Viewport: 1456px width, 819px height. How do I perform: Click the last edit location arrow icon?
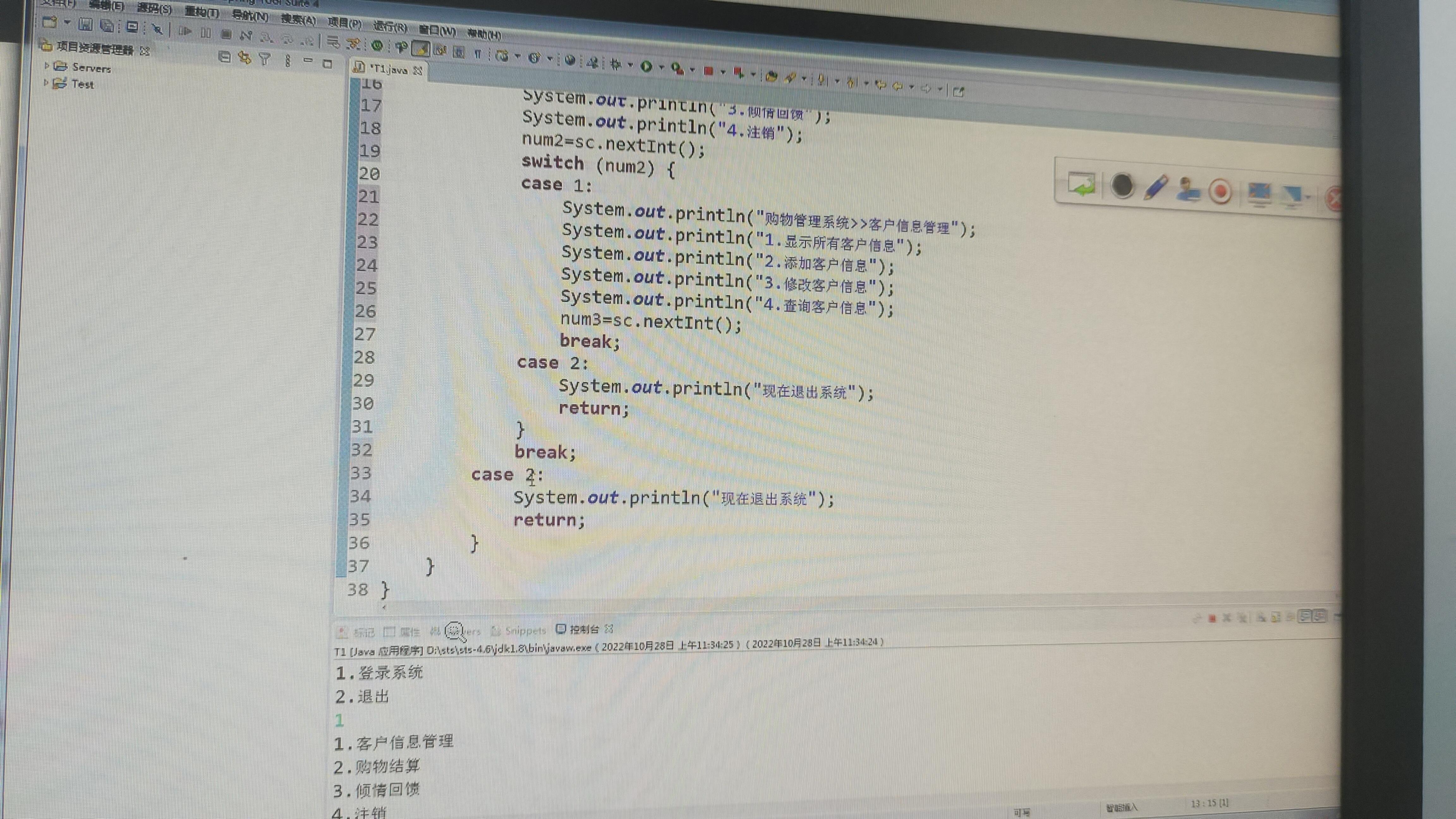[x=881, y=85]
